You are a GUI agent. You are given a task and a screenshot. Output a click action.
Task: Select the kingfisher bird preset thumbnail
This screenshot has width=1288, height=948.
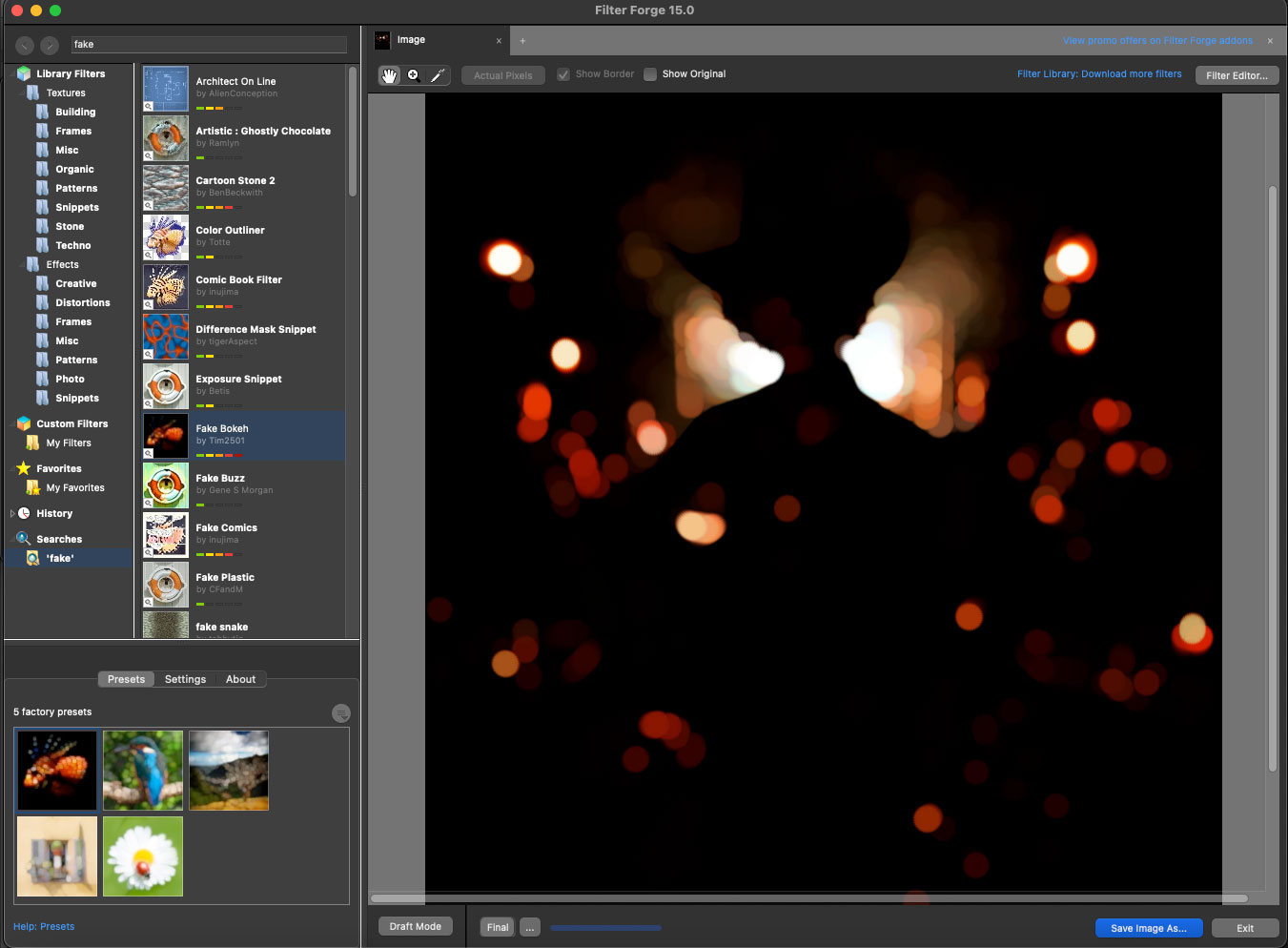tap(143, 771)
